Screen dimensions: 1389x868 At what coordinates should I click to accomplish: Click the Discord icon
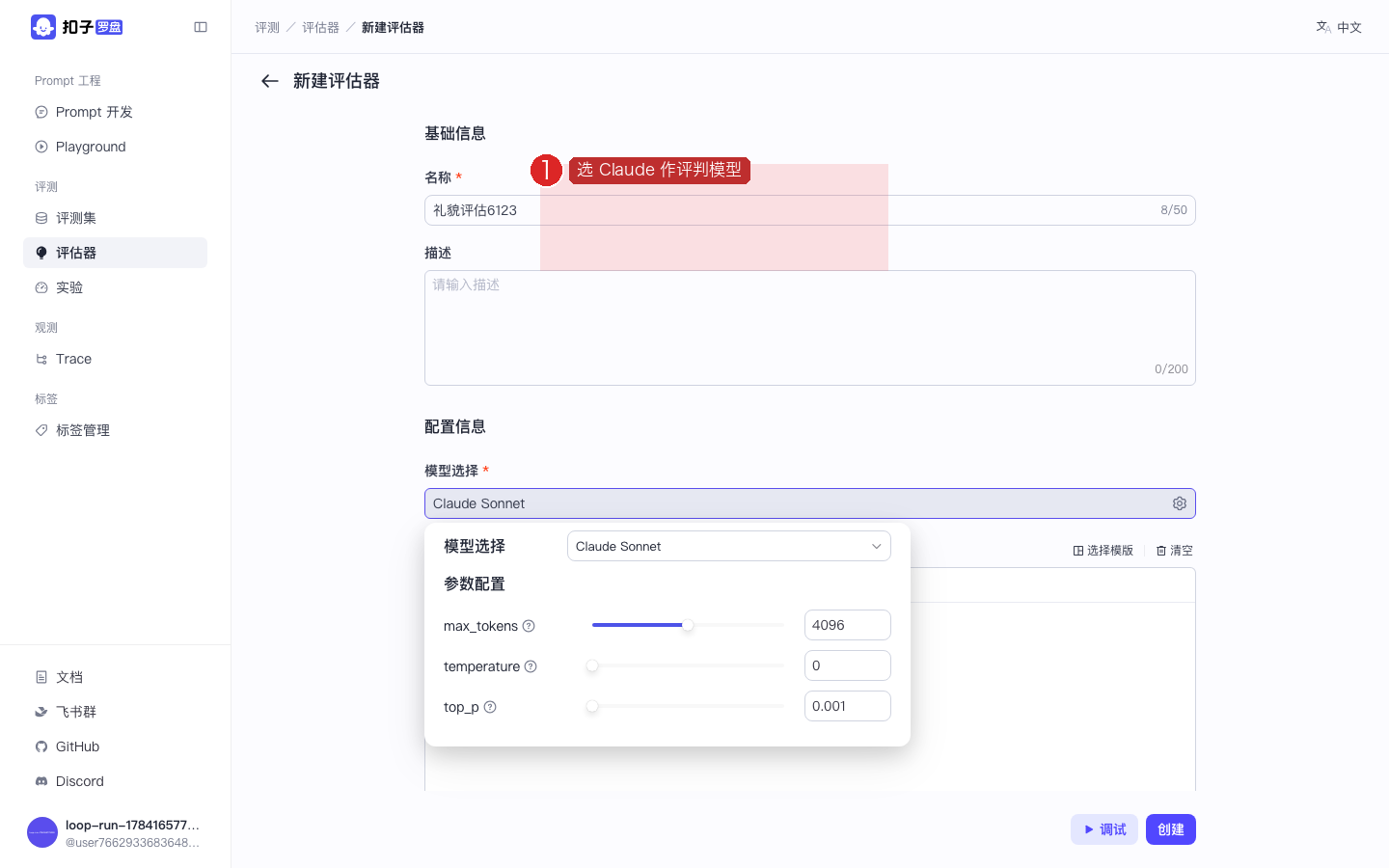tap(41, 781)
